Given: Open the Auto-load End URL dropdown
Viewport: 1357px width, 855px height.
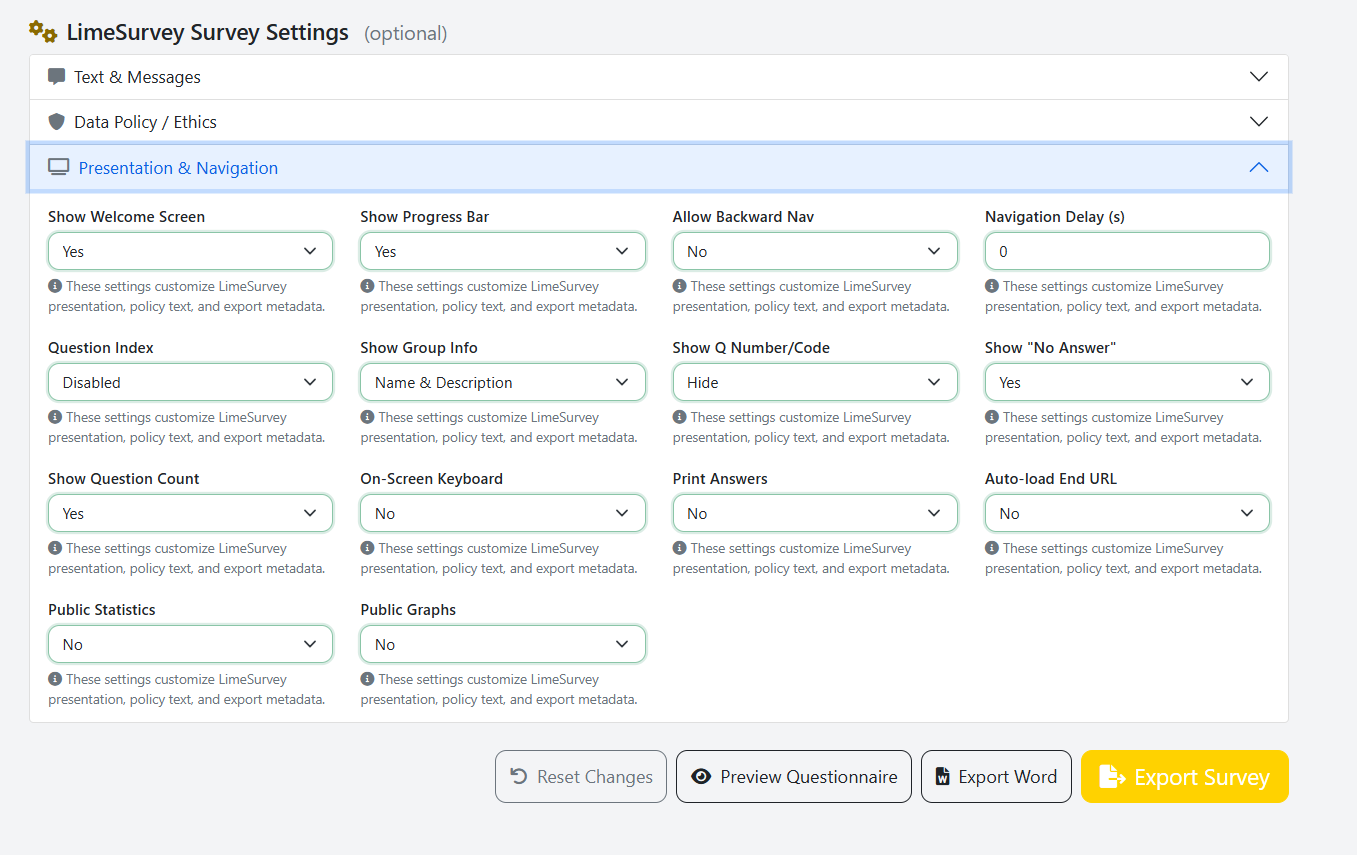Looking at the screenshot, I should [x=1127, y=513].
